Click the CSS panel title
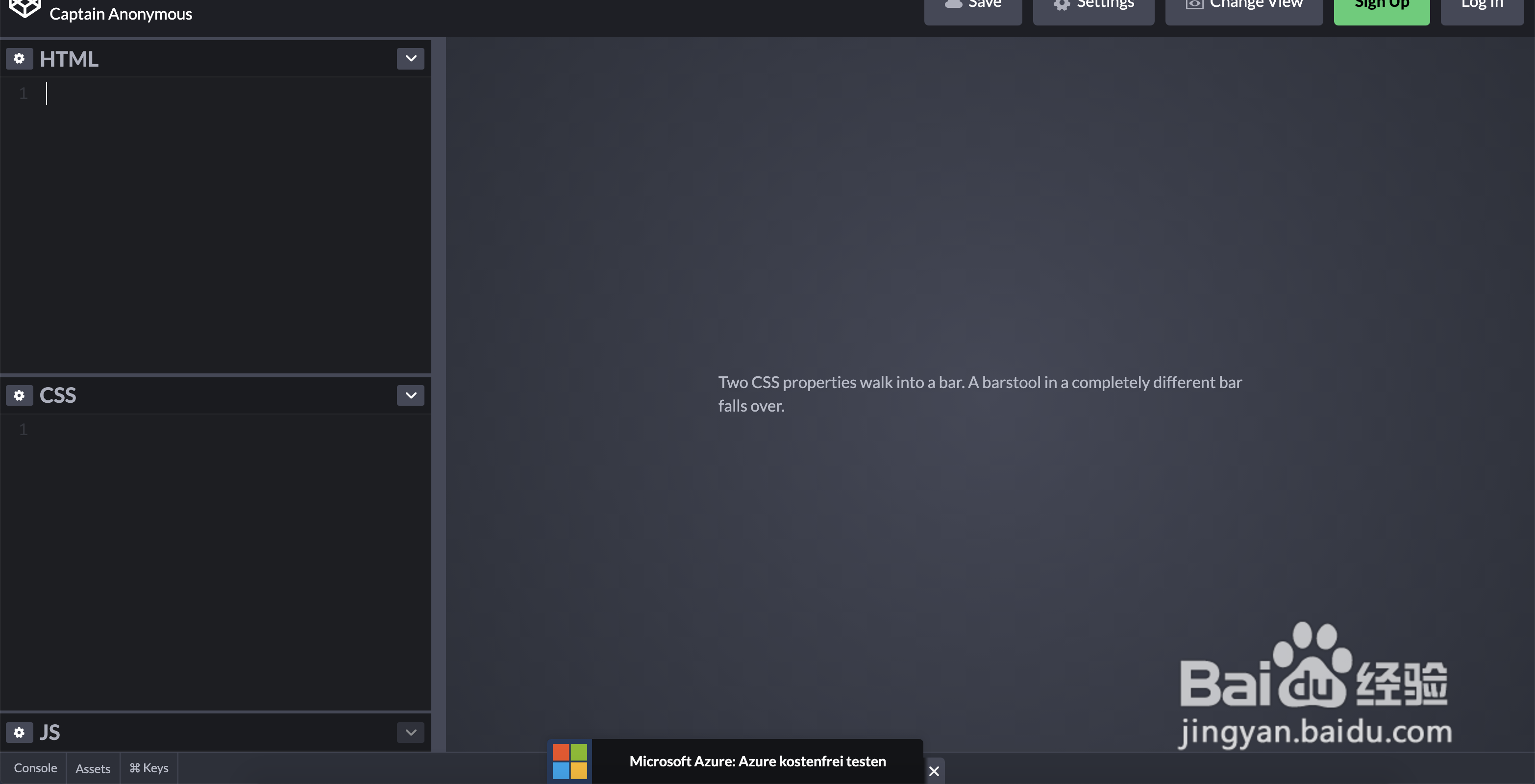1535x784 pixels. click(x=58, y=395)
